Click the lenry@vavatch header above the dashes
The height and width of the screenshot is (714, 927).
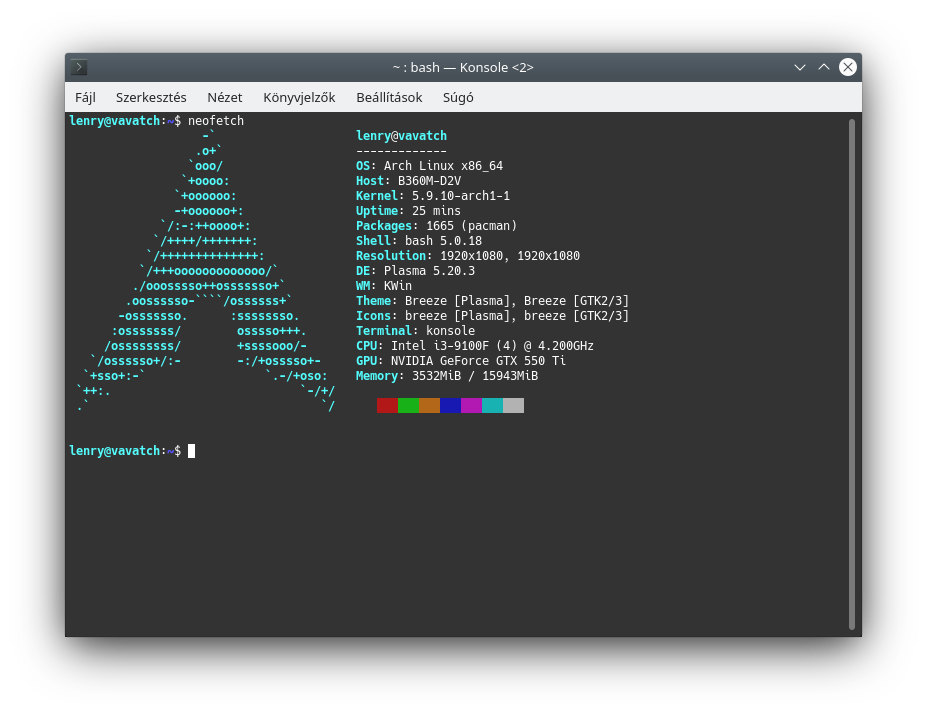[x=401, y=136]
